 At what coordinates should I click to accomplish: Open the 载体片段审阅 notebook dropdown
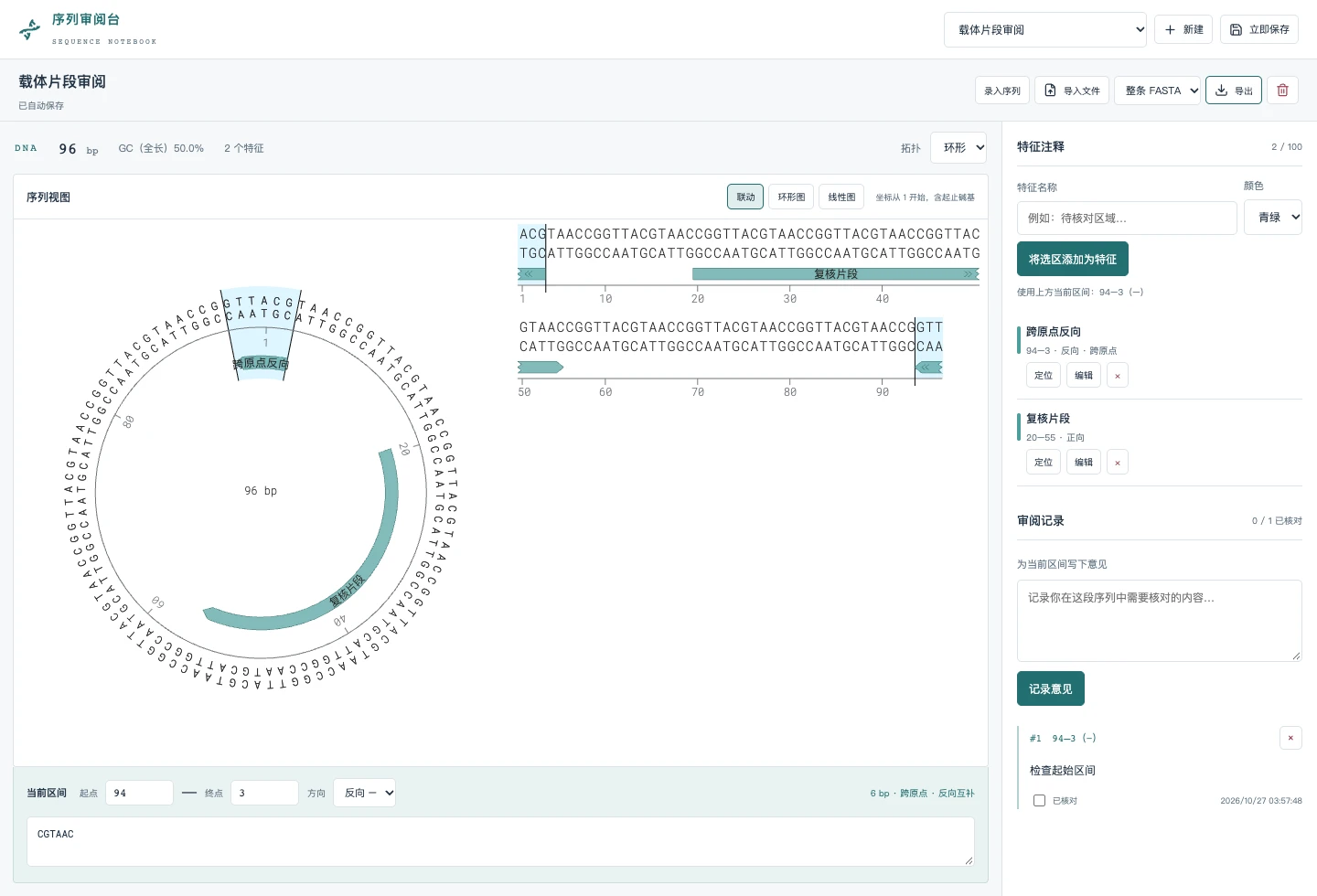pyautogui.click(x=1045, y=29)
